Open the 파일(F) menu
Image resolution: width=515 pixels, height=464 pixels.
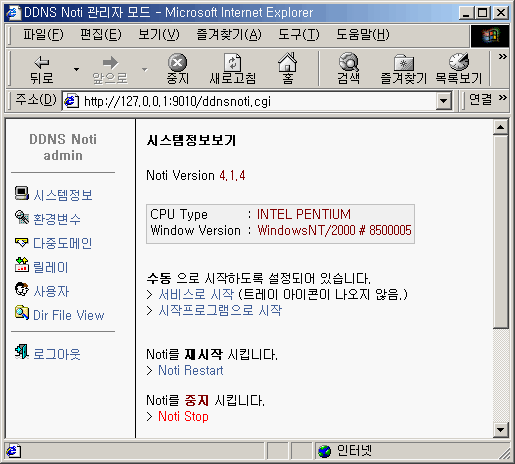43,34
